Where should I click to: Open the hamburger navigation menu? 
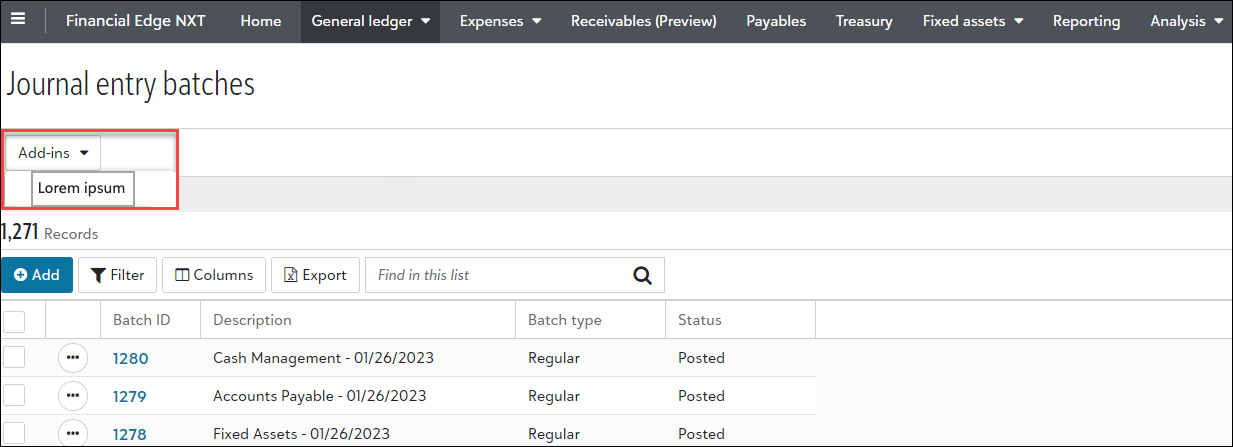pyautogui.click(x=19, y=21)
